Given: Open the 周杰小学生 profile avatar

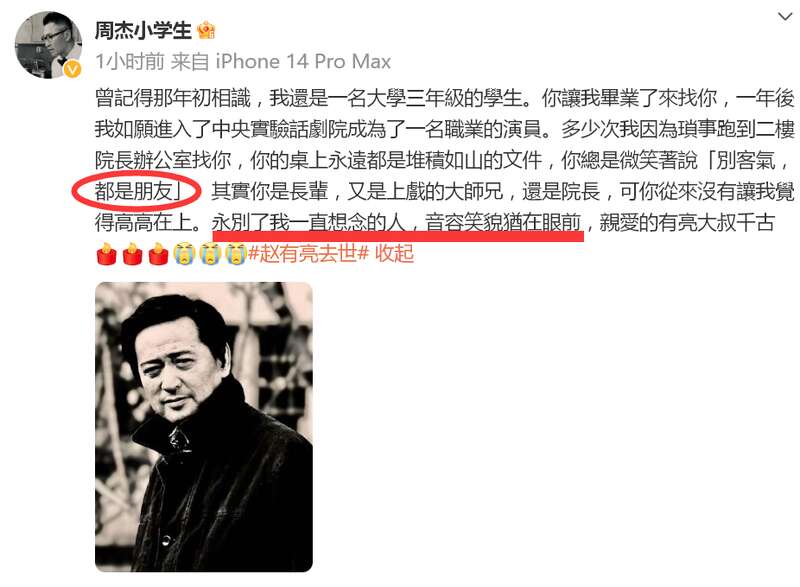Looking at the screenshot, I should point(48,45).
